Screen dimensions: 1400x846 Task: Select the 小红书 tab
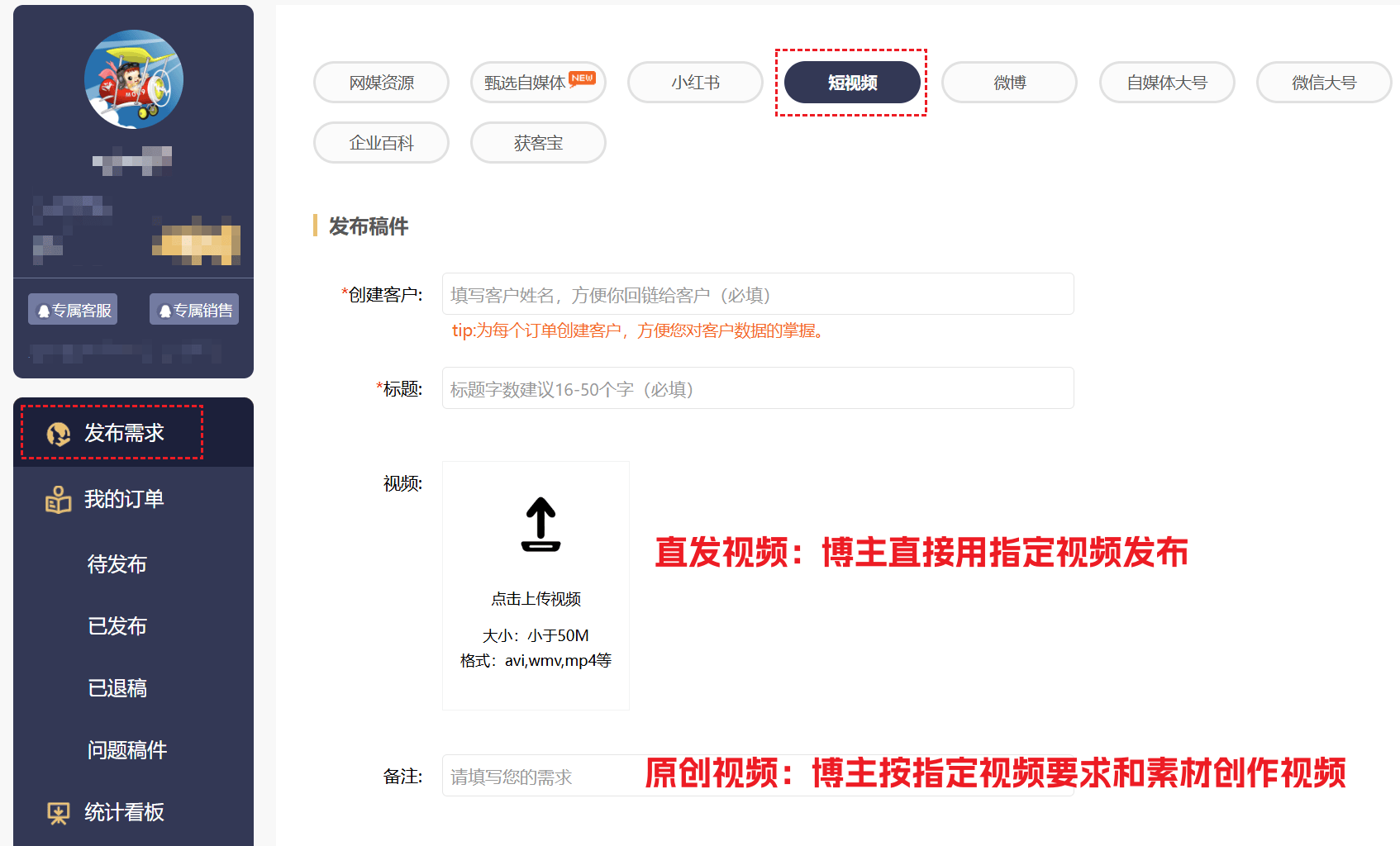click(695, 83)
